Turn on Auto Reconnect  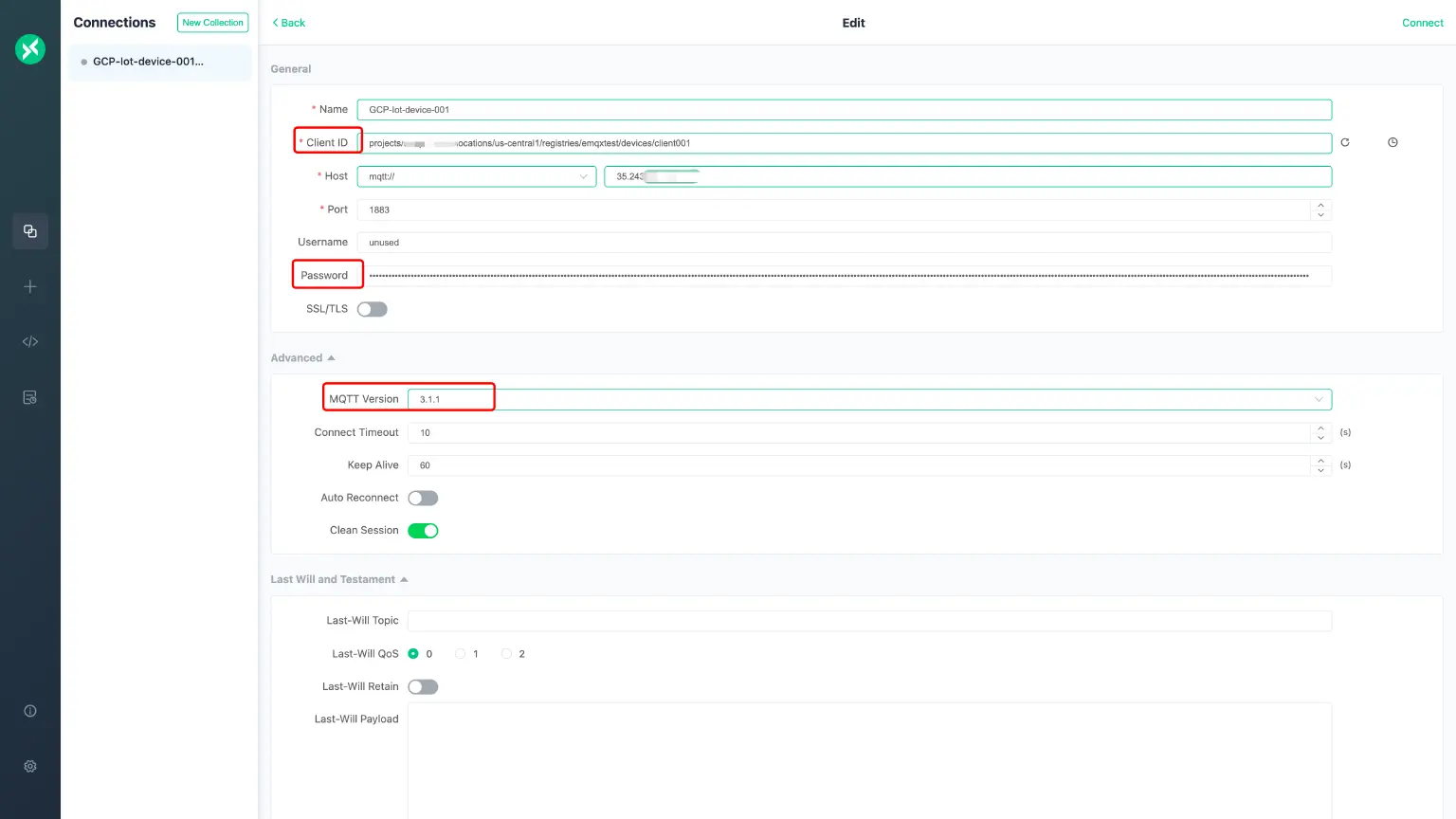click(423, 499)
